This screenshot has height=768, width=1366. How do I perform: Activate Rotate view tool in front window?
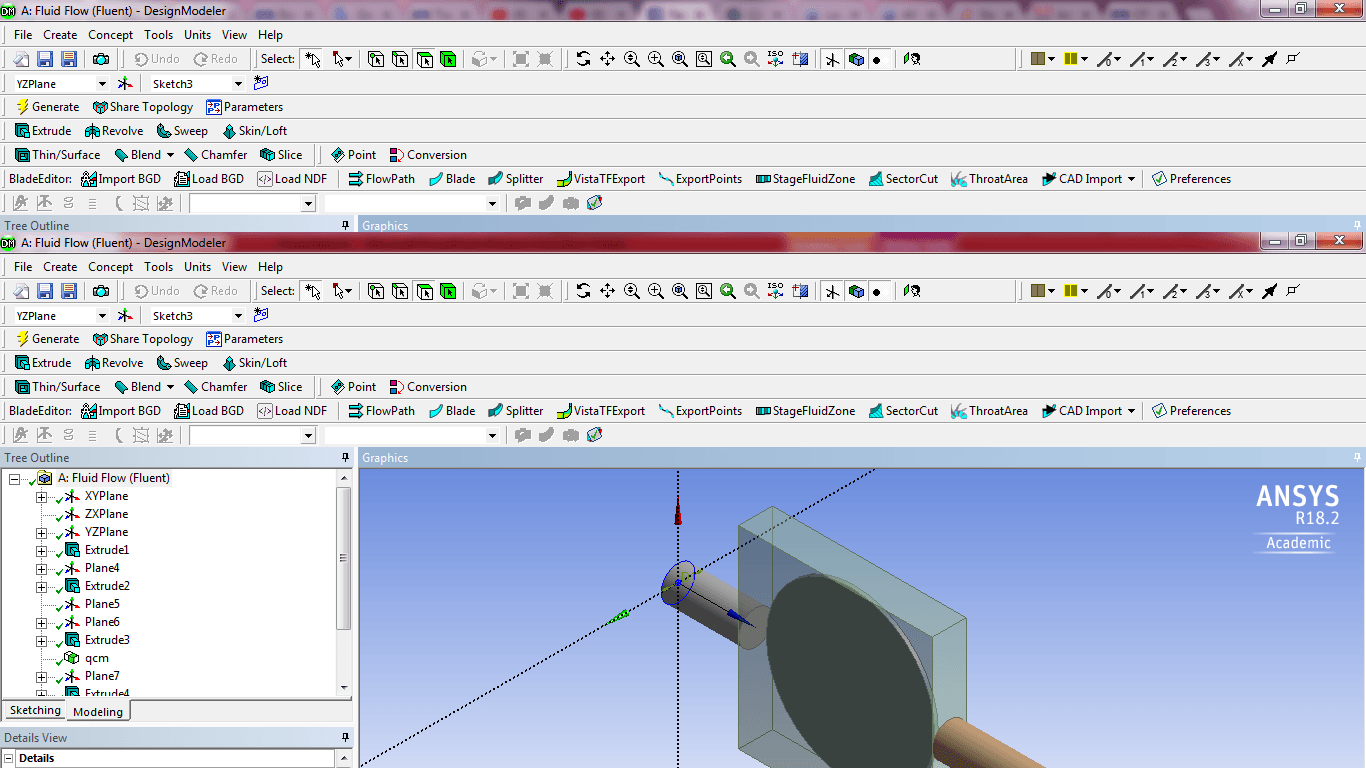pyautogui.click(x=584, y=291)
